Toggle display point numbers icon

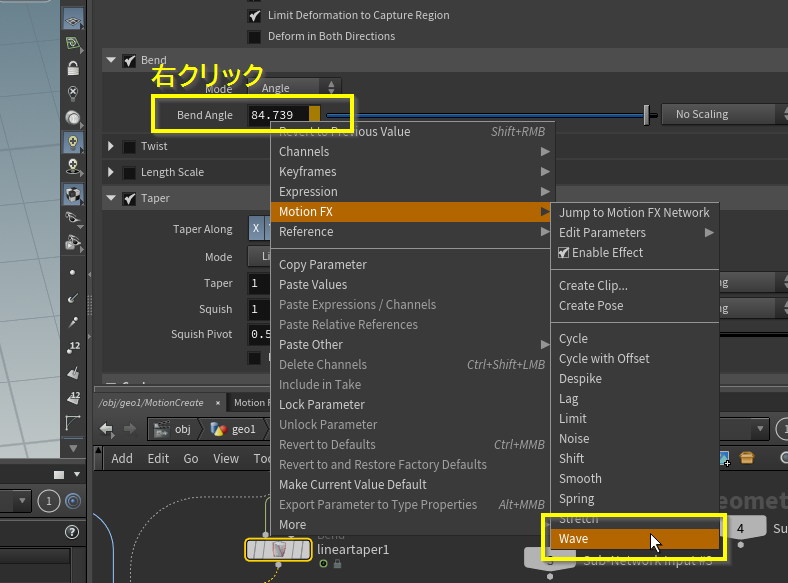click(73, 347)
